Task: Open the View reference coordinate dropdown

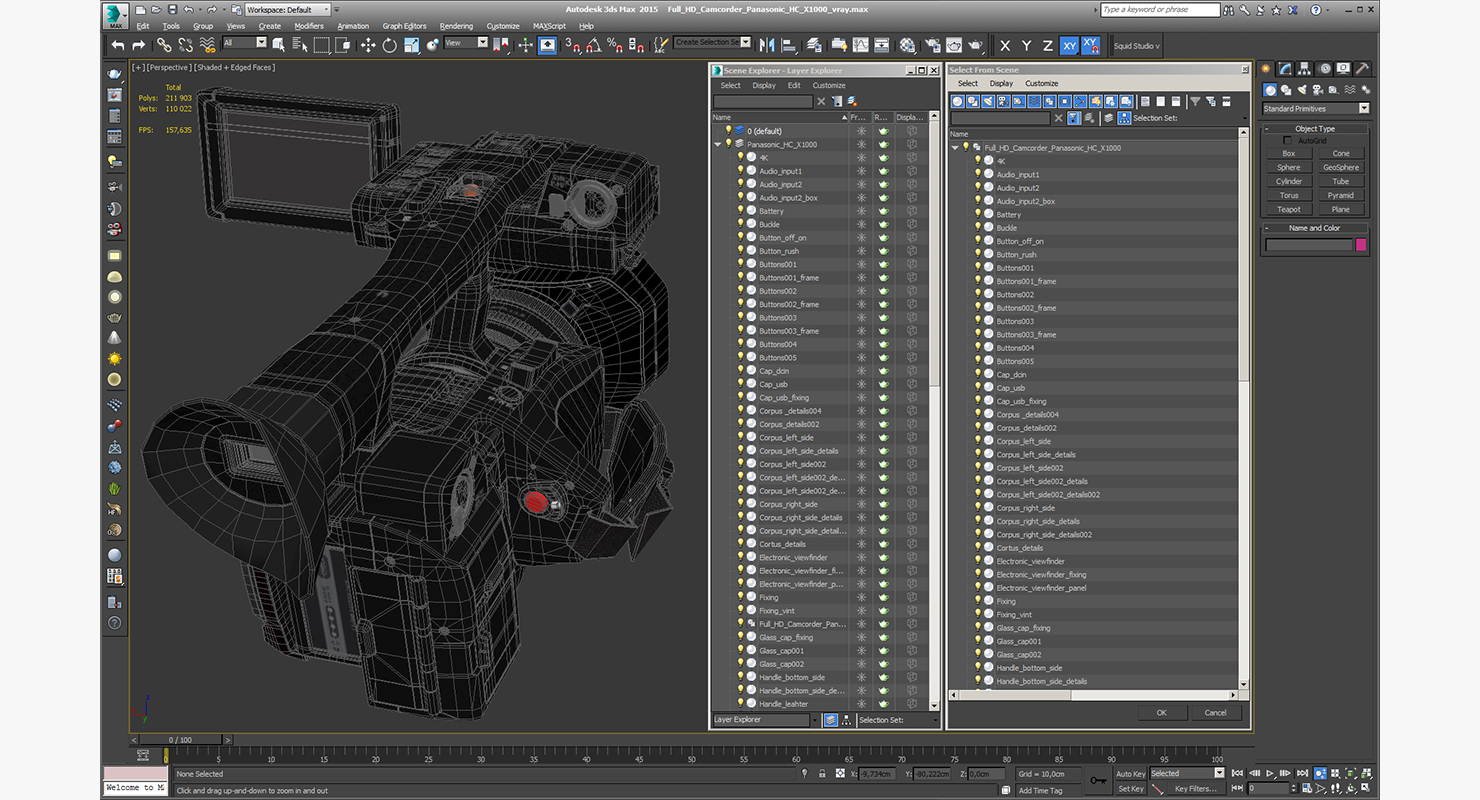Action: point(465,43)
